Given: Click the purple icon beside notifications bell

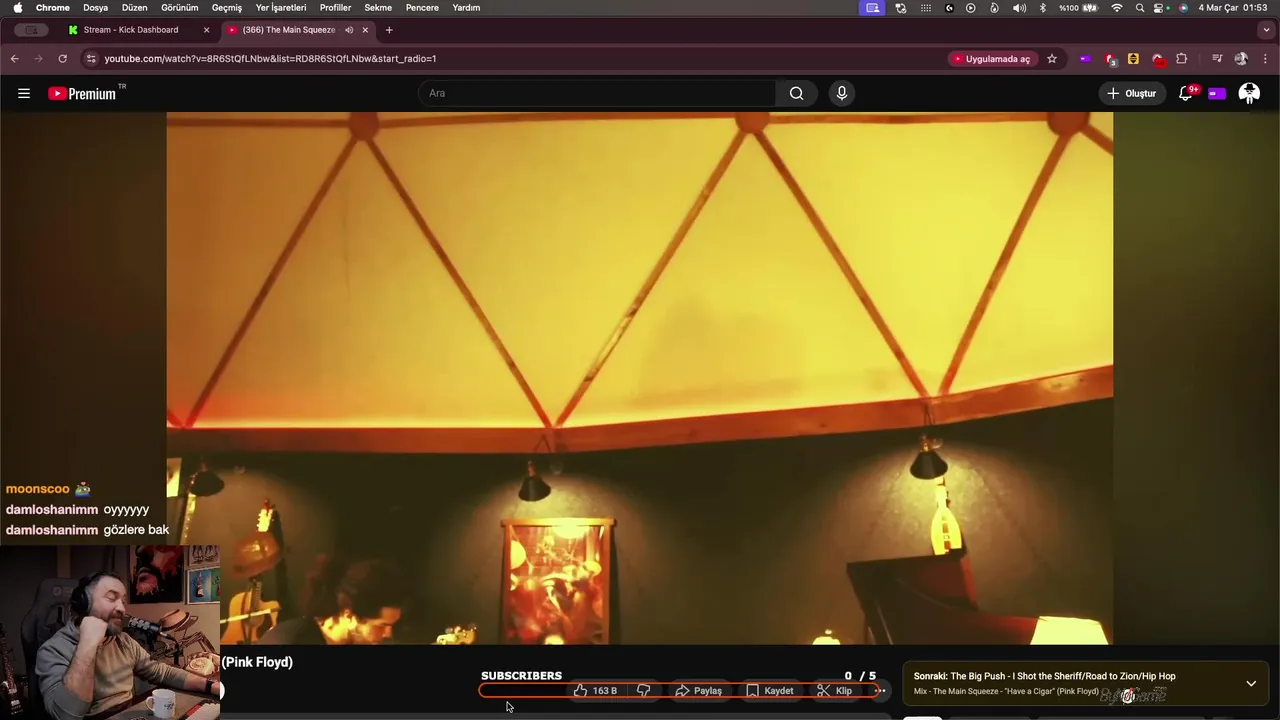Looking at the screenshot, I should pyautogui.click(x=1217, y=93).
